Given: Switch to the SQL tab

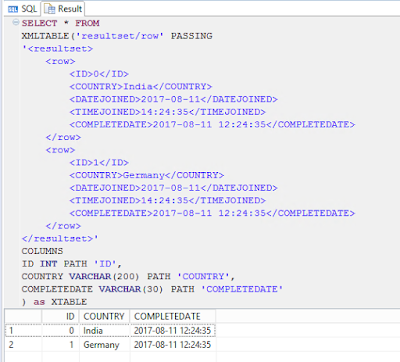Looking at the screenshot, I should [22, 9].
